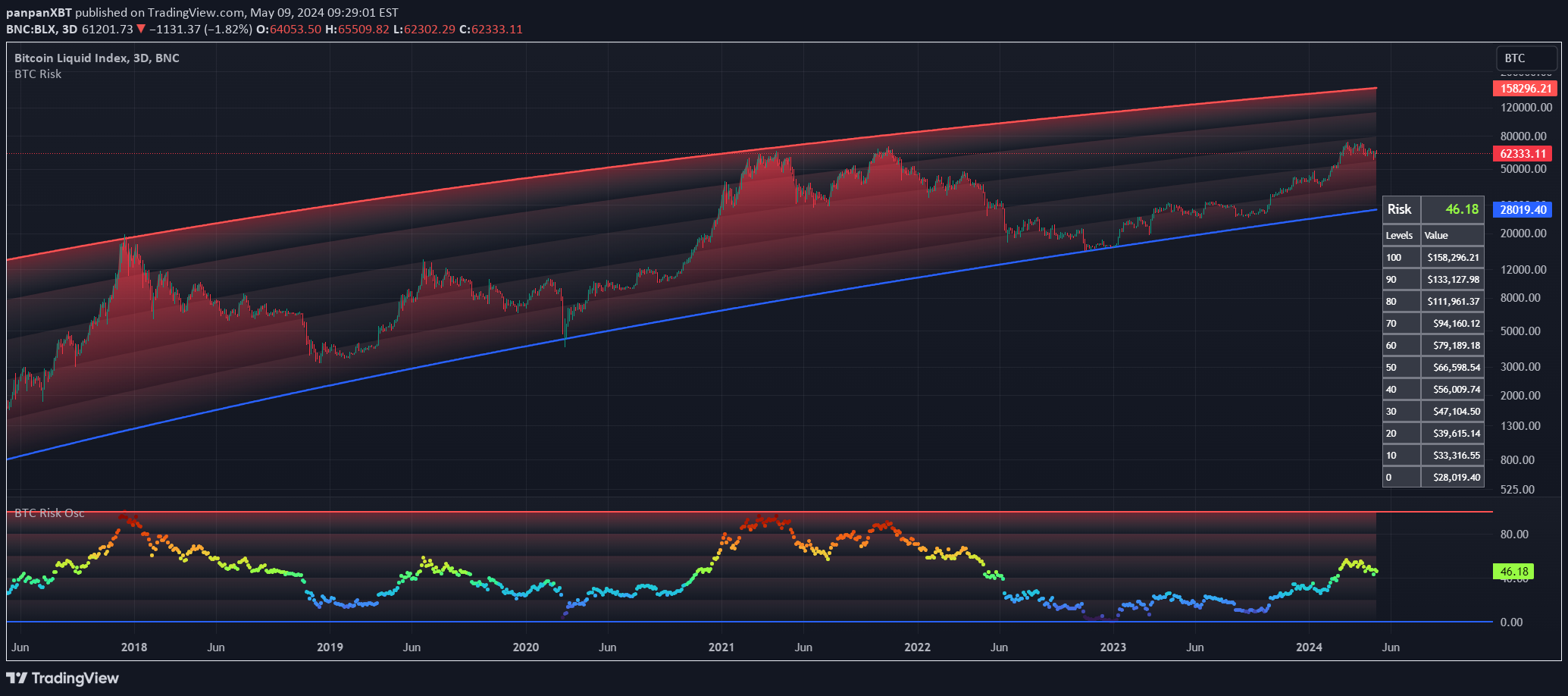1568x696 pixels.
Task: Click the $158,296.21 table cell
Action: click(x=1452, y=257)
